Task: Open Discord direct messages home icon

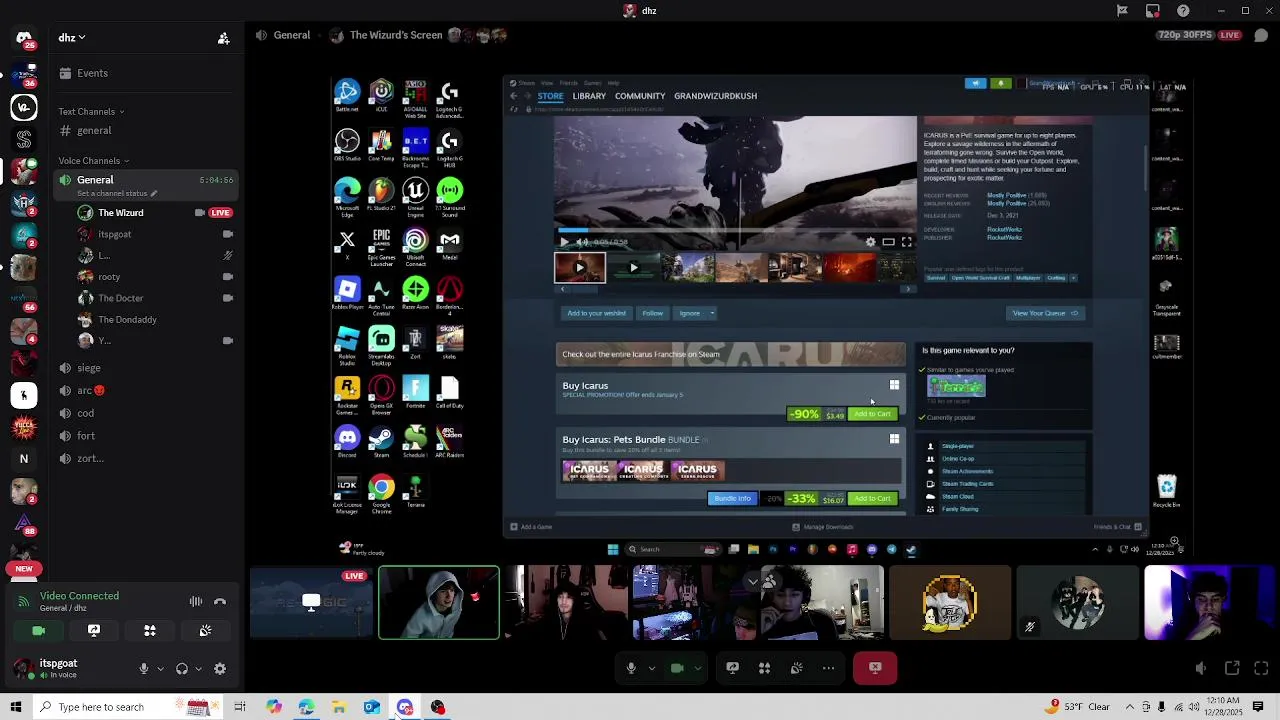Action: [24, 38]
